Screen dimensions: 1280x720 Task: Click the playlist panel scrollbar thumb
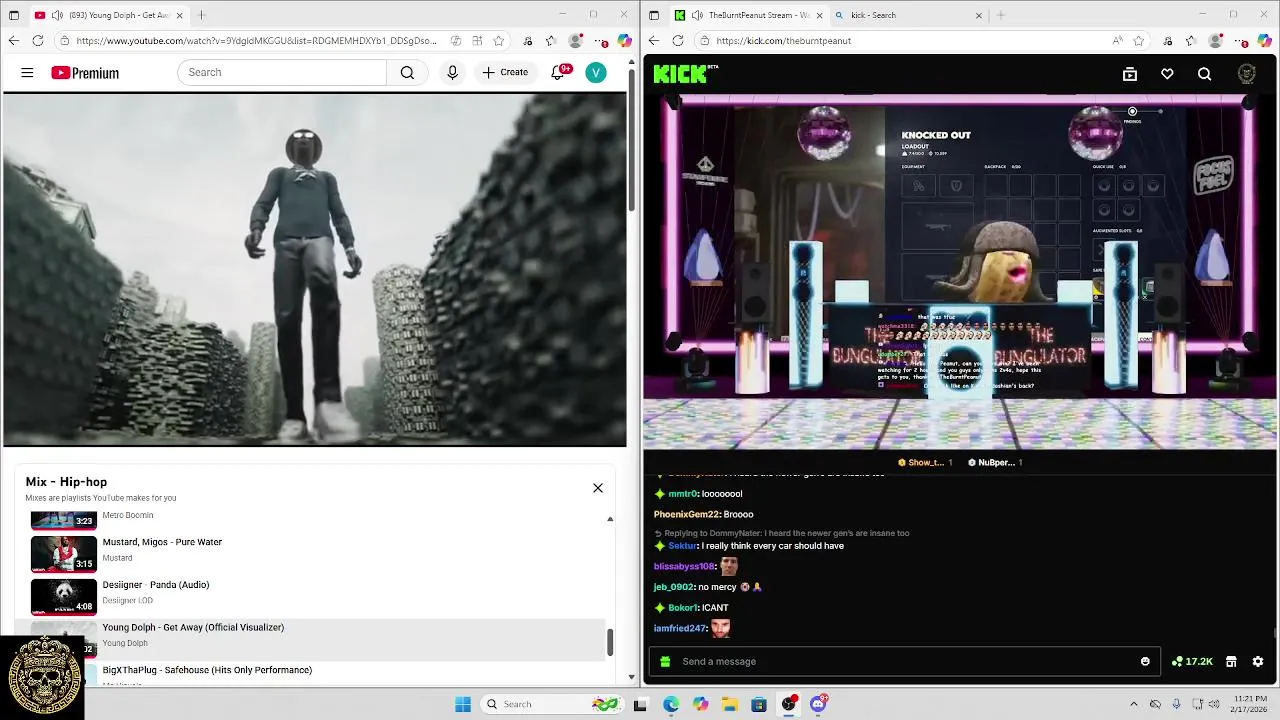610,643
